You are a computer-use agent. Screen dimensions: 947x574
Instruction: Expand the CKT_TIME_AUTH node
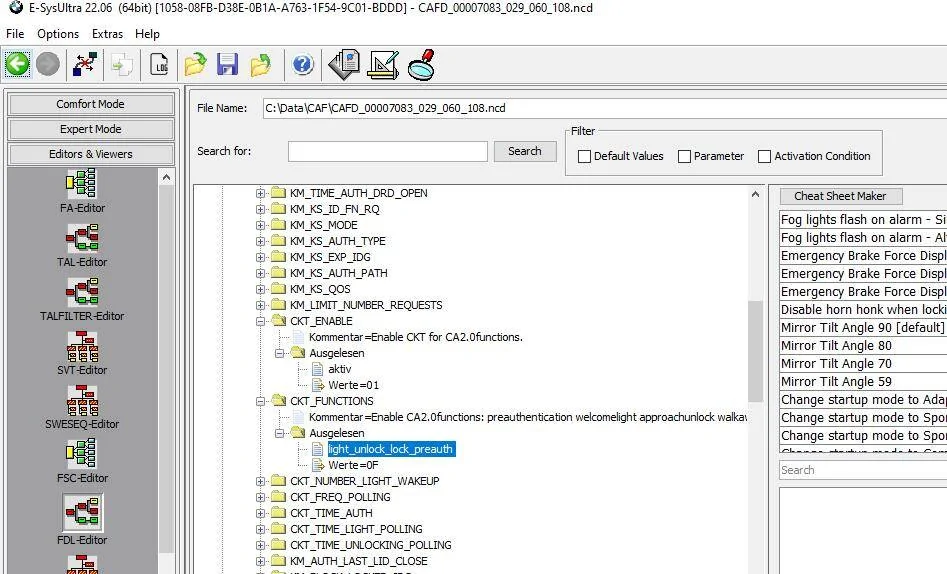pyautogui.click(x=260, y=514)
